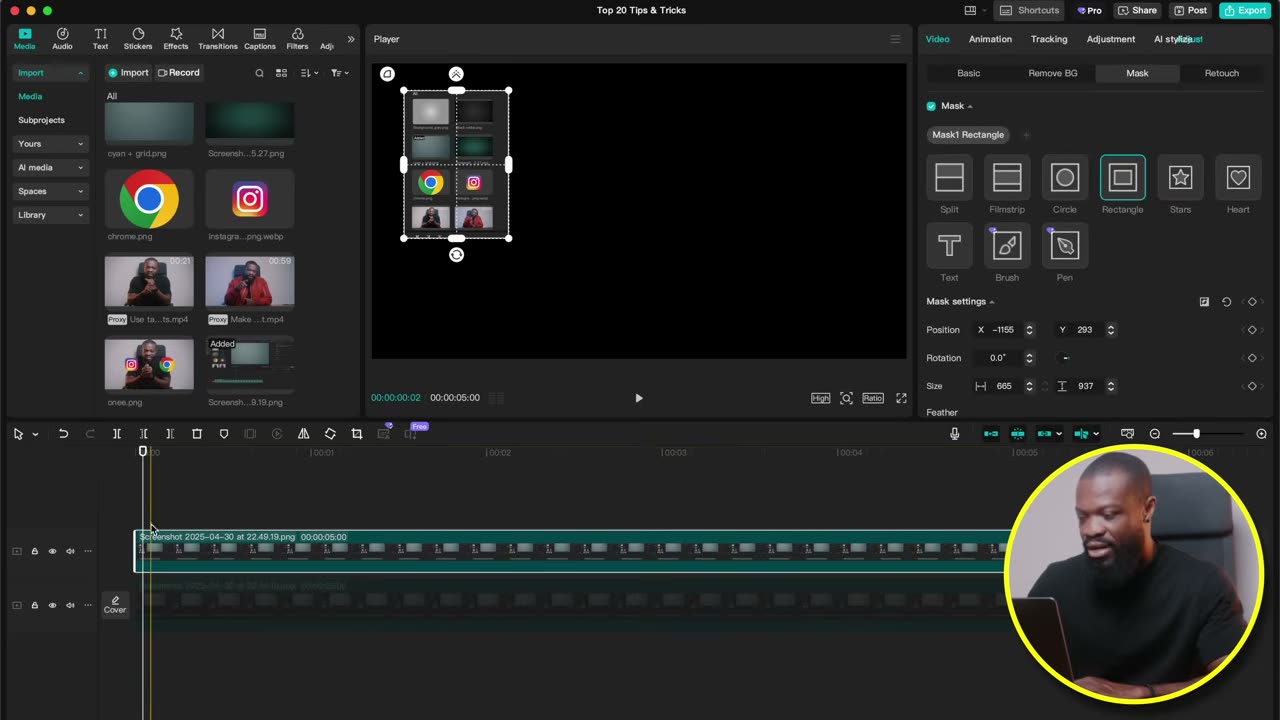Image resolution: width=1280 pixels, height=720 pixels.
Task: Open the Cover editor on the track
Action: [x=115, y=605]
